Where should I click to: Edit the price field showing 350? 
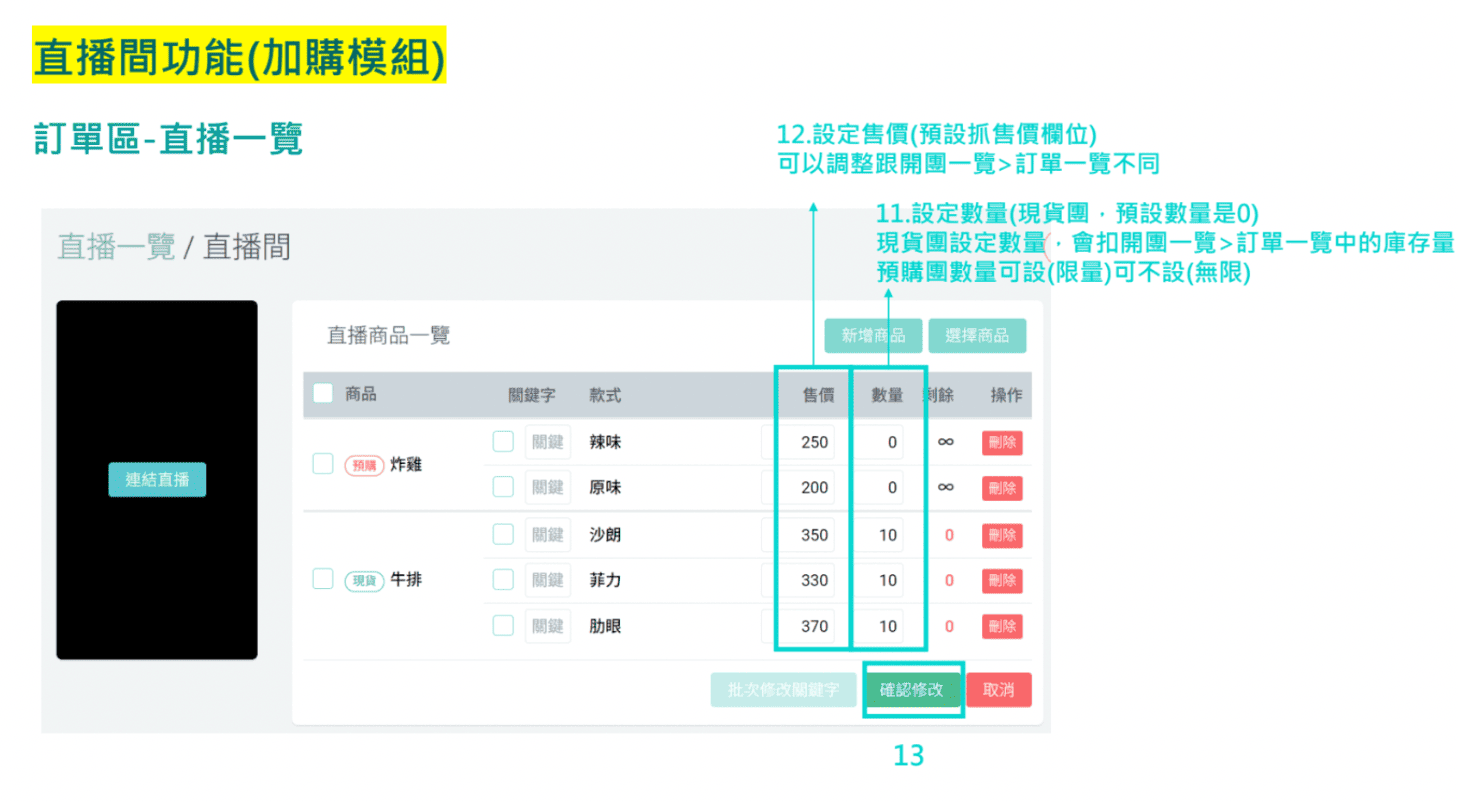click(x=799, y=535)
